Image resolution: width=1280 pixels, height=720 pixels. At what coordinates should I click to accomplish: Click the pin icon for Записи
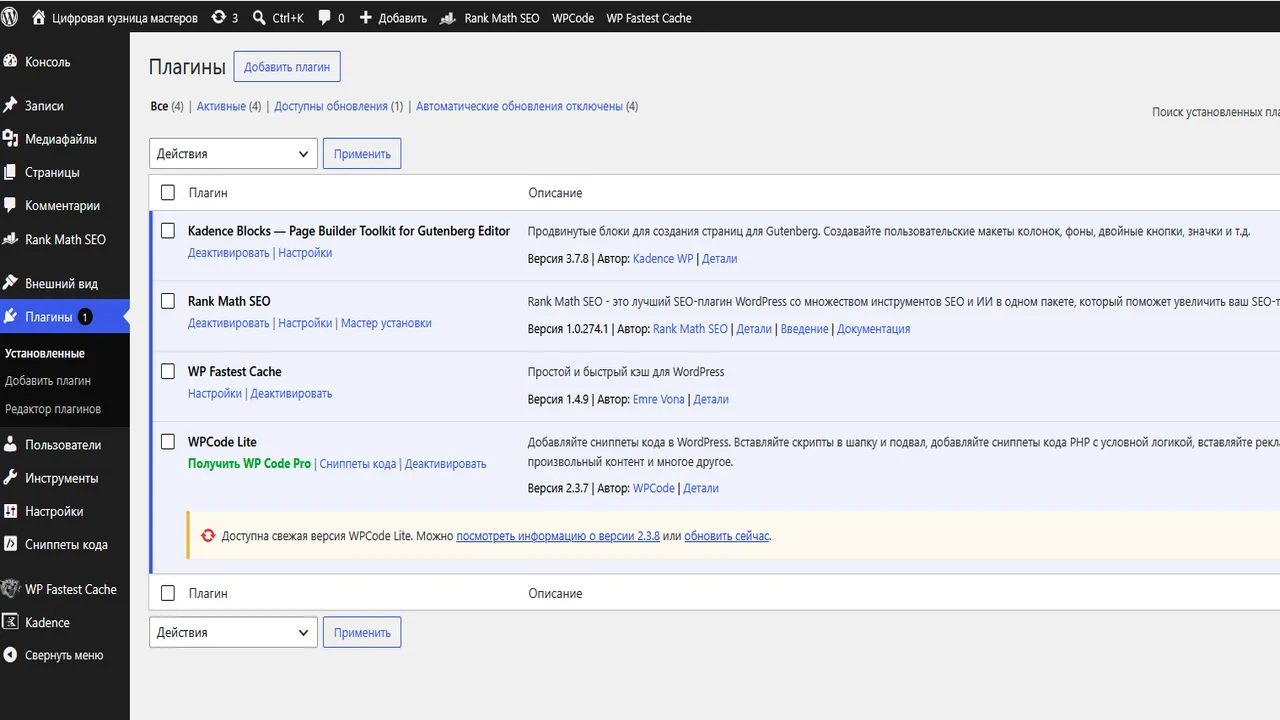pyautogui.click(x=11, y=105)
